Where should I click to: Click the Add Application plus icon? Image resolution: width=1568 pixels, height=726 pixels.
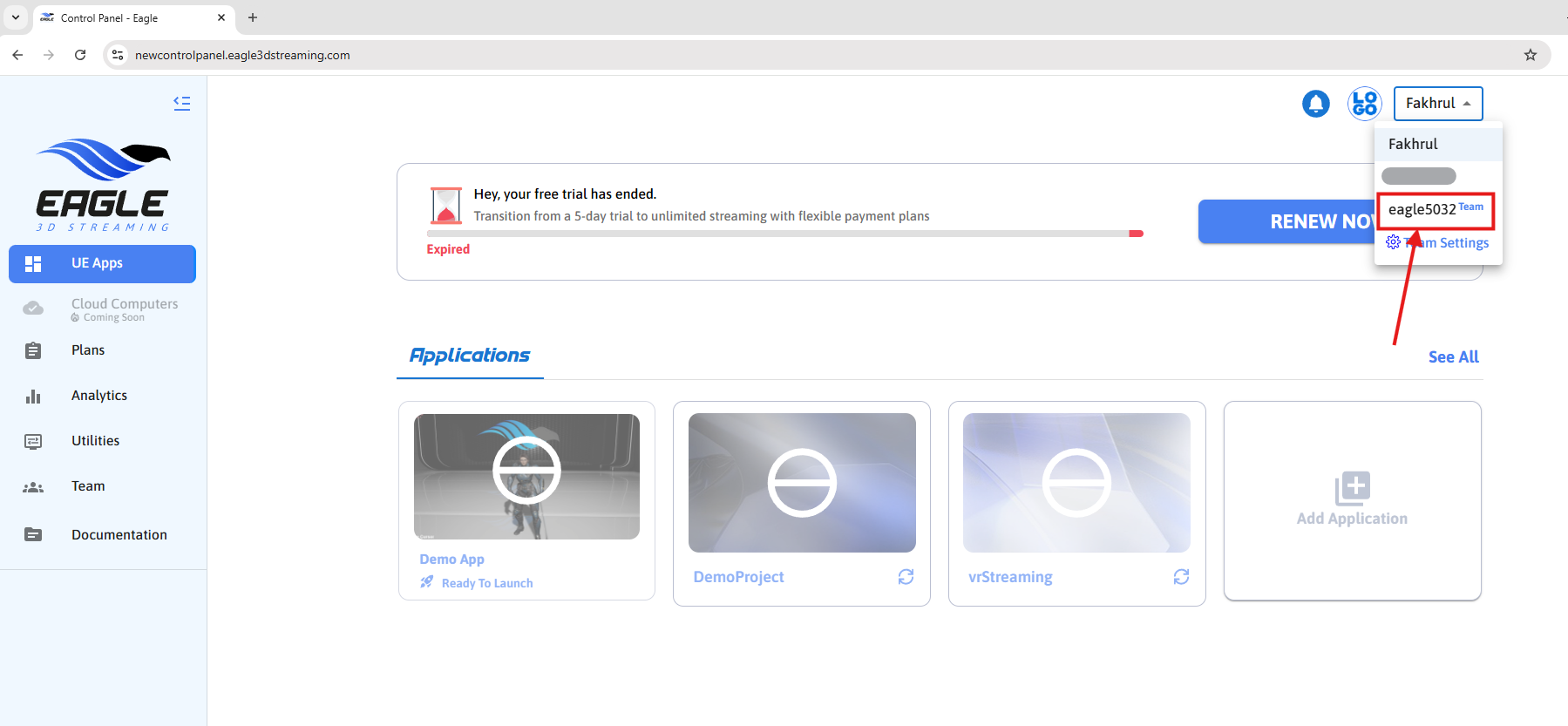pos(1352,488)
